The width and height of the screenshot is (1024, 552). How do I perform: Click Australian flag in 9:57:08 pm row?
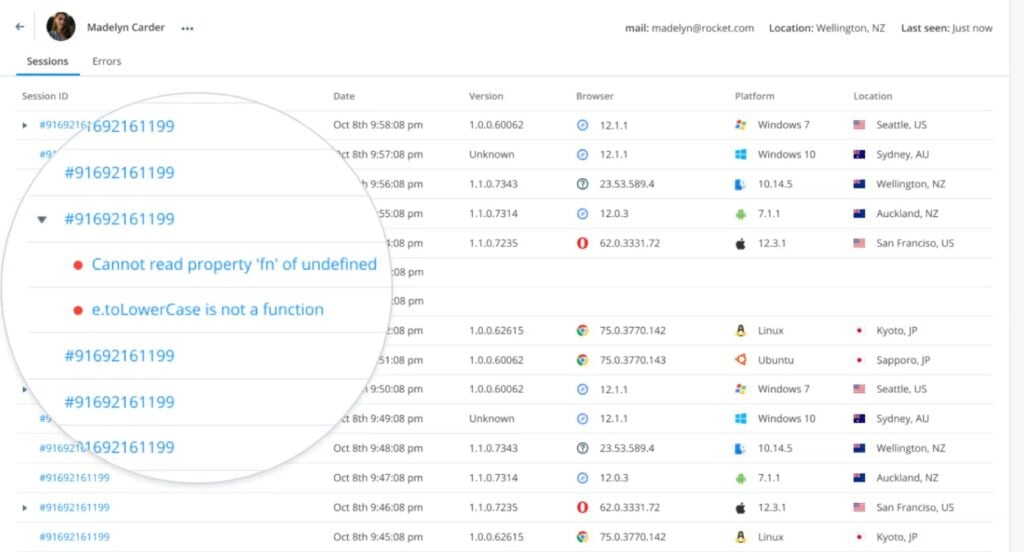click(859, 154)
